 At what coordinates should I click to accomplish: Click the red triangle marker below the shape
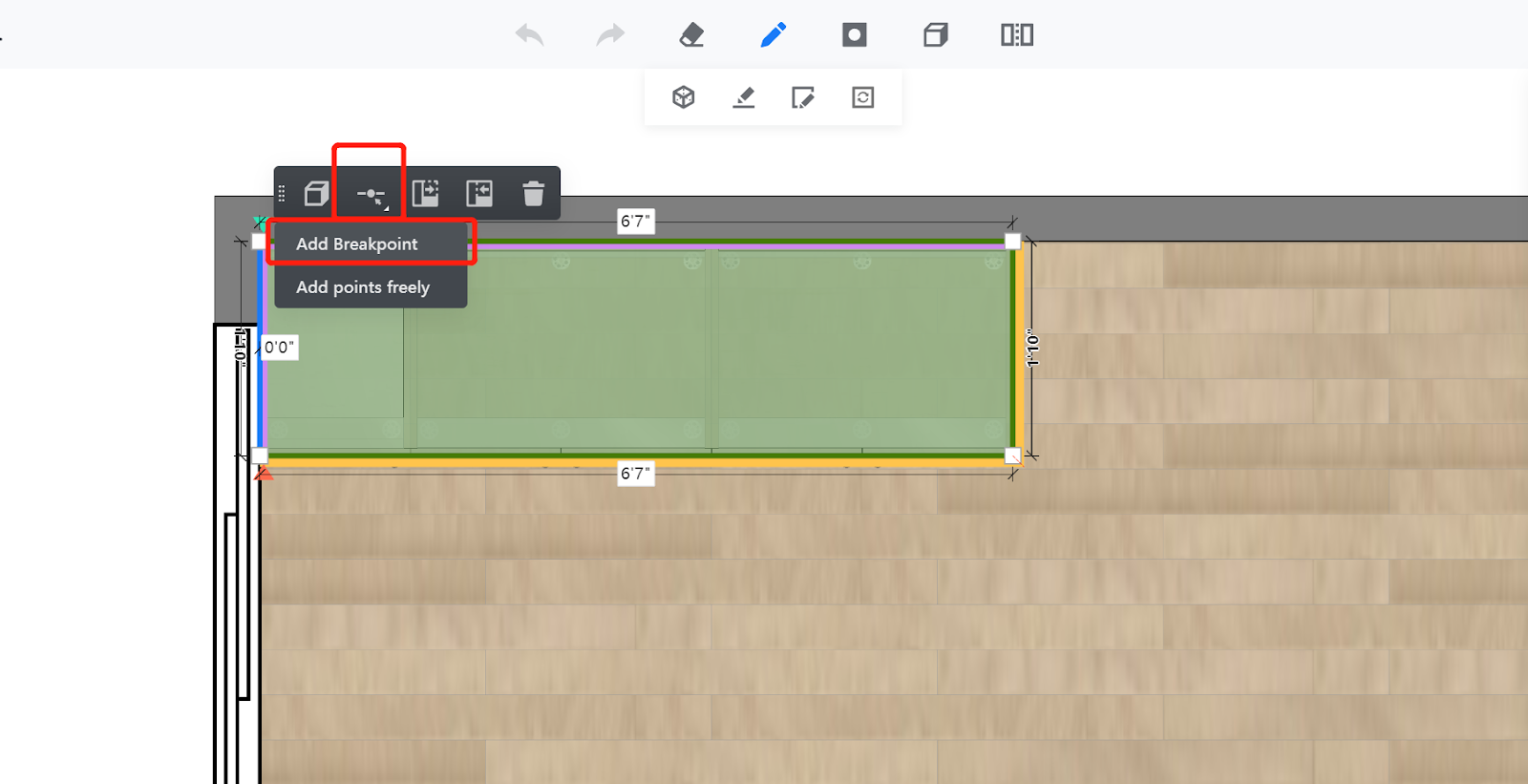[x=265, y=473]
